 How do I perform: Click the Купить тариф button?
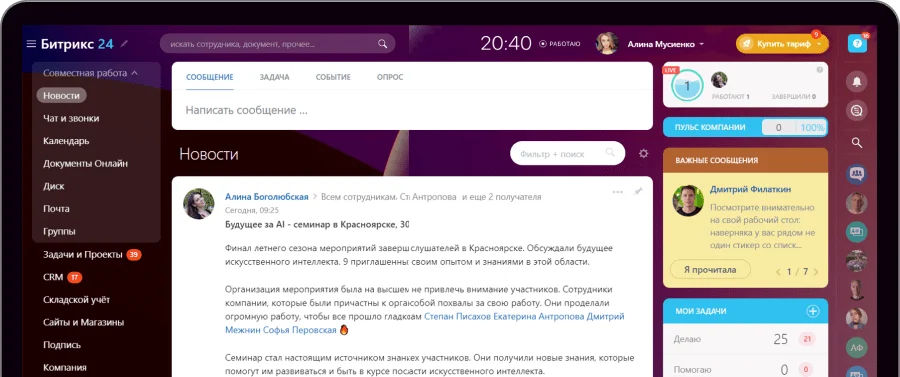pos(783,44)
